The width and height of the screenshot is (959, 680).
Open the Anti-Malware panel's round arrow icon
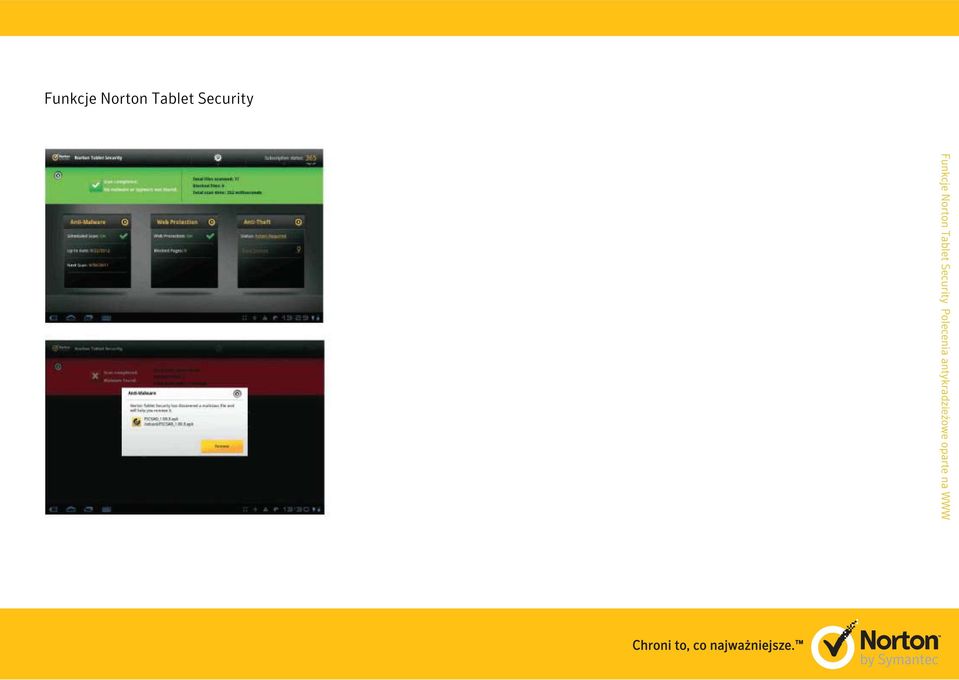tap(125, 222)
